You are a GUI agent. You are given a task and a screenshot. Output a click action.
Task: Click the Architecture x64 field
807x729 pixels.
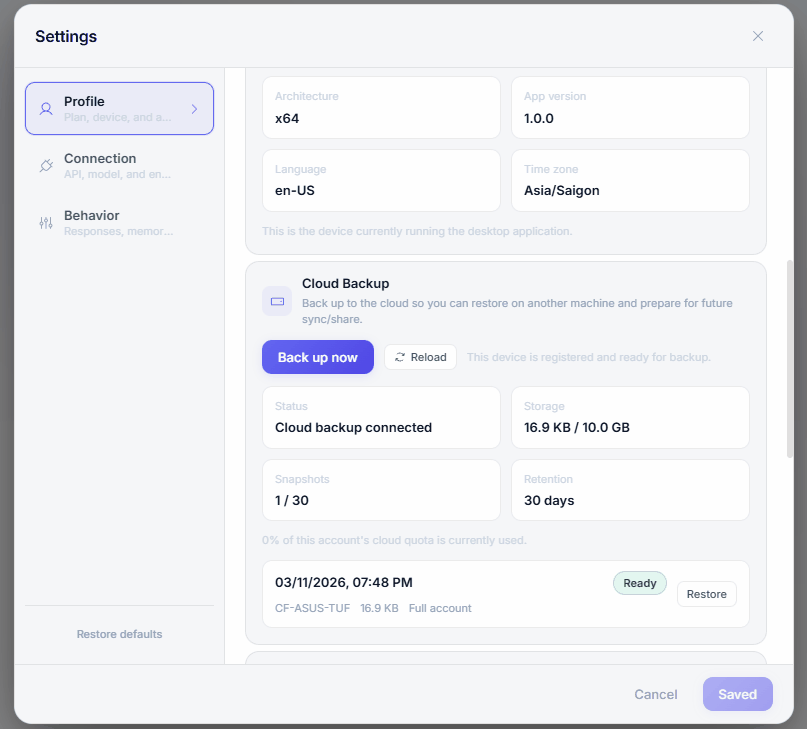pyautogui.click(x=381, y=108)
